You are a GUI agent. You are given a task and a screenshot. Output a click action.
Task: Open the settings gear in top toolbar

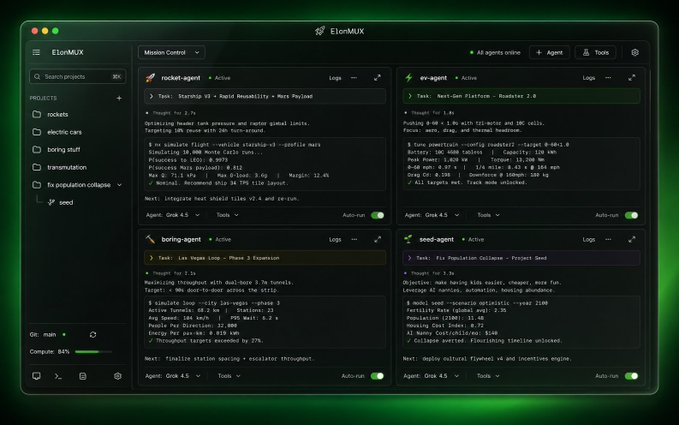coord(635,52)
